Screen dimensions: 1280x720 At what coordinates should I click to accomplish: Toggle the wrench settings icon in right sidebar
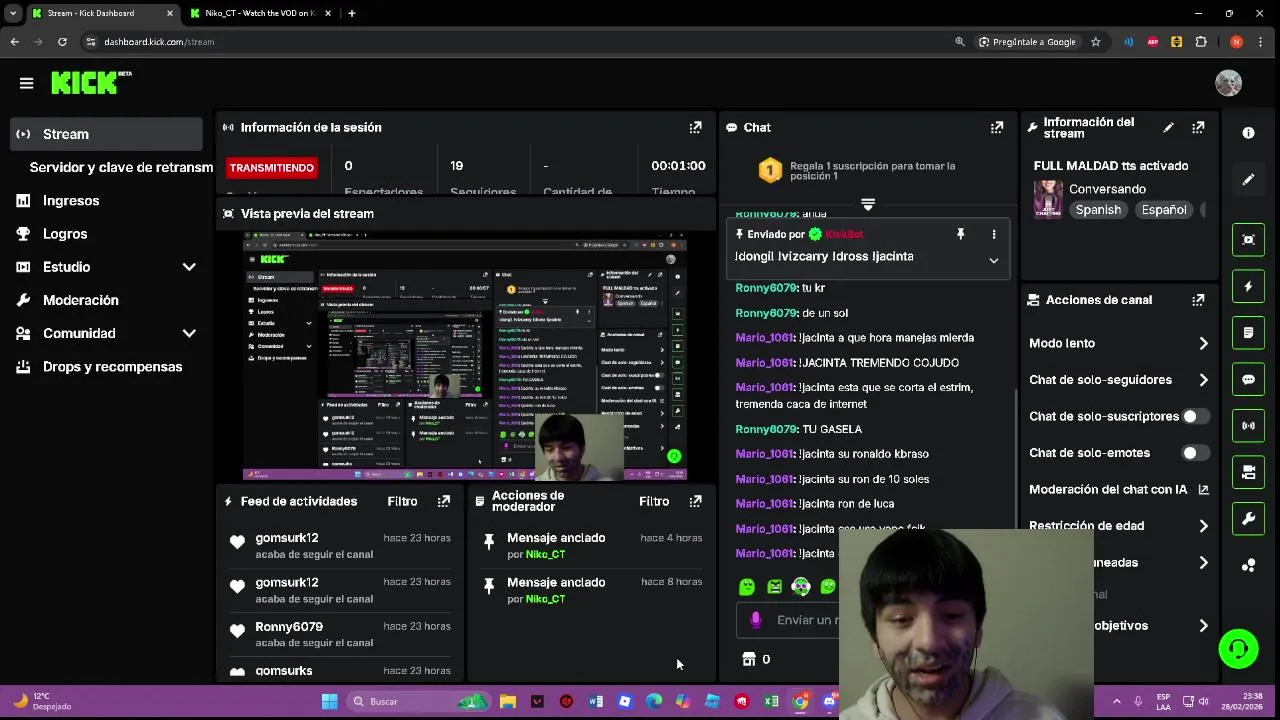click(1248, 519)
